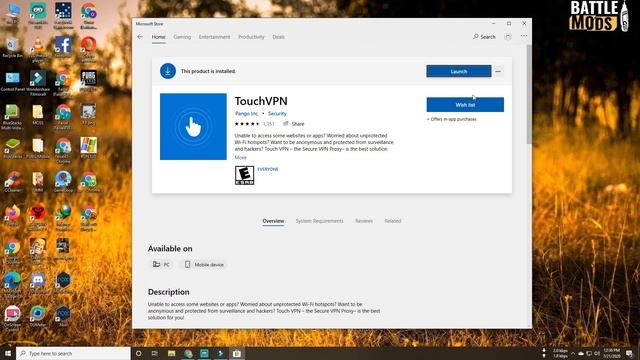Show hidden system tray icons
Screen dimensions: 640x360
click(573, 353)
